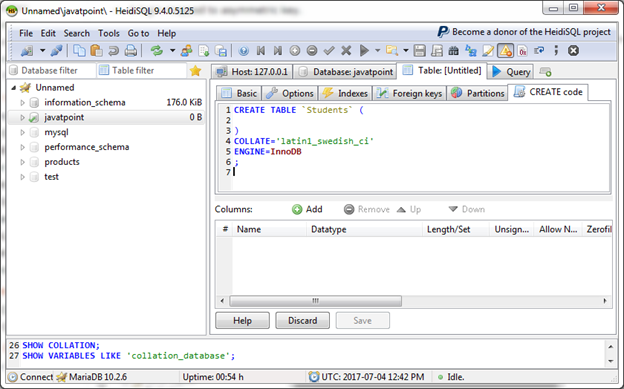The image size is (624, 389).
Task: Click the Save snippet icon
Action: coord(437,51)
